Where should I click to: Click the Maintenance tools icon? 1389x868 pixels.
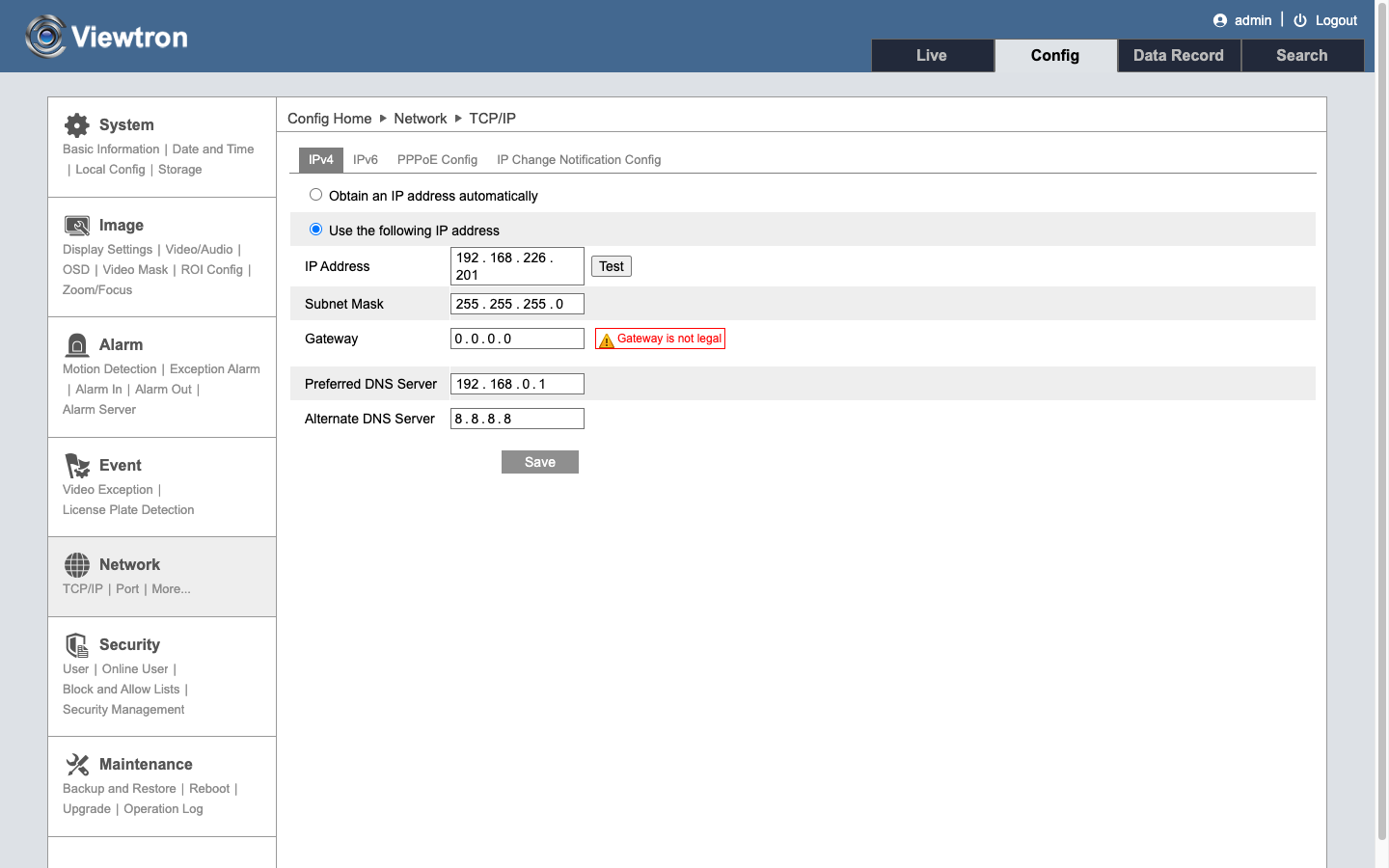(x=77, y=765)
